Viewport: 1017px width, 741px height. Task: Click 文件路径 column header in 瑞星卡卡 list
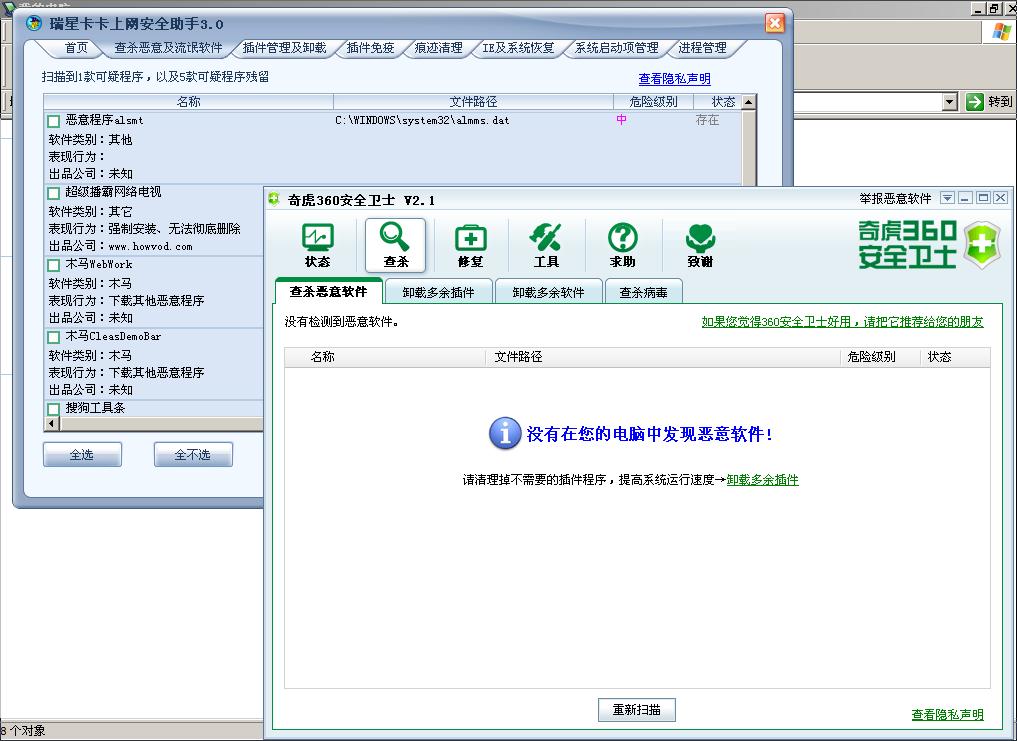pos(473,101)
